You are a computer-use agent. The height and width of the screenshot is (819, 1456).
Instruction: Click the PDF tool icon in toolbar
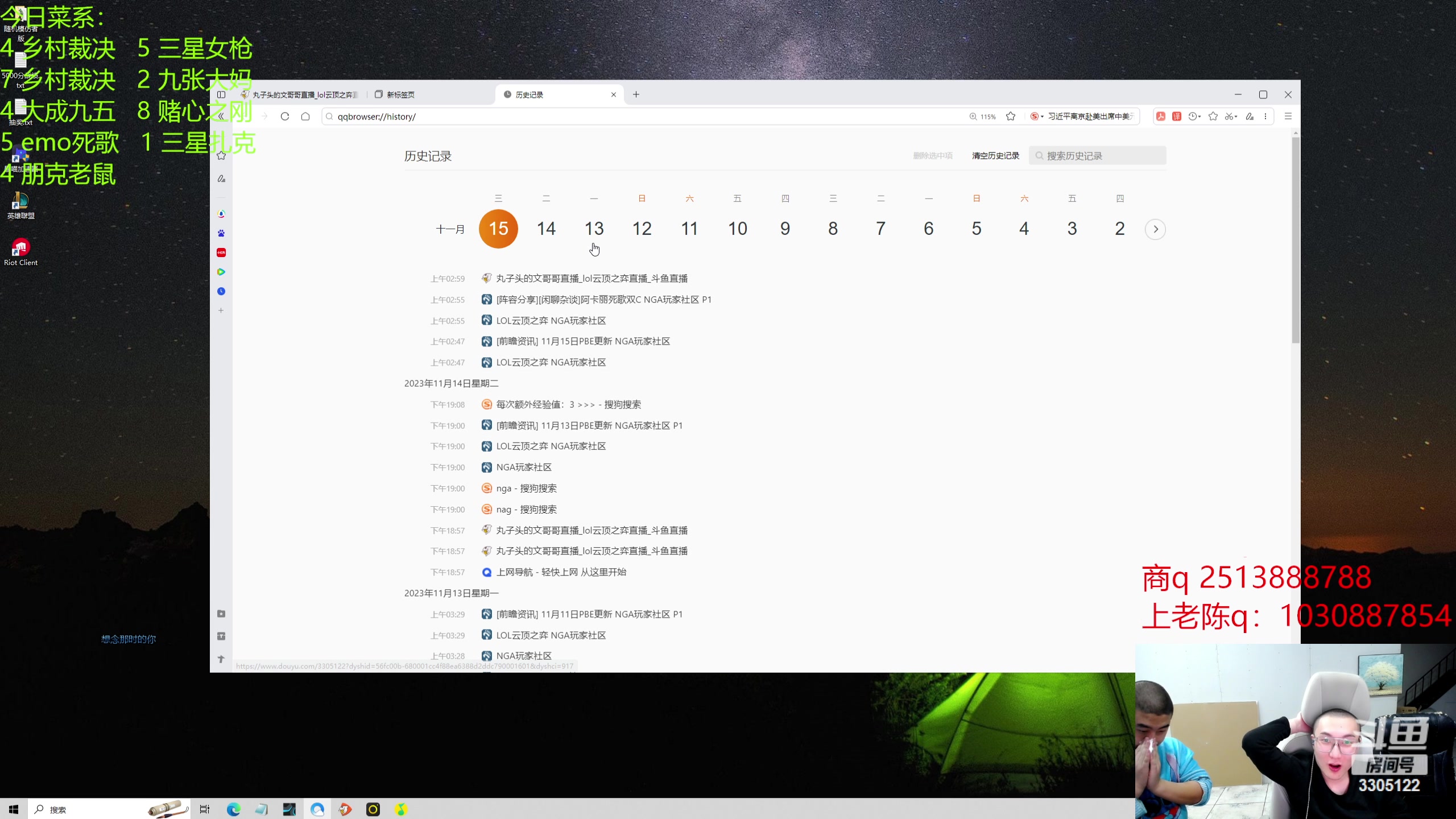tap(1161, 117)
